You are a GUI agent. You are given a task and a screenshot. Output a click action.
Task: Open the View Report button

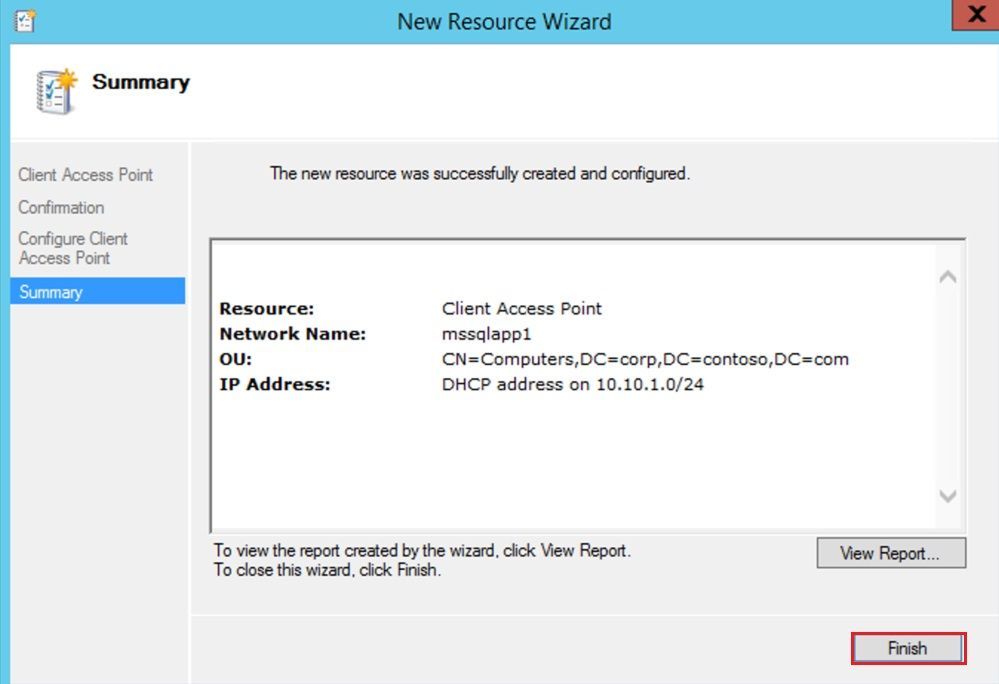[x=891, y=553]
